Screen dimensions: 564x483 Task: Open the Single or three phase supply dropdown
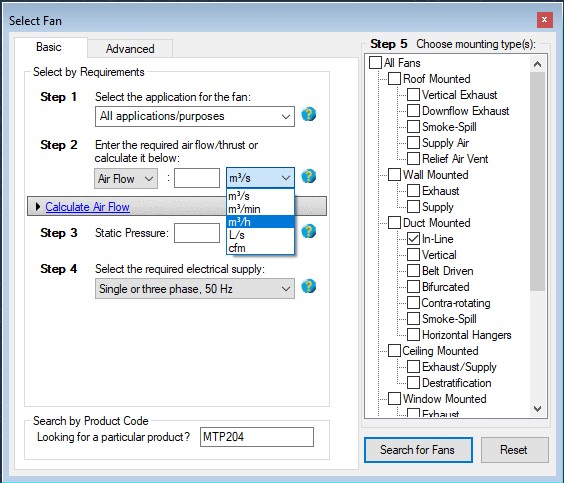click(195, 288)
